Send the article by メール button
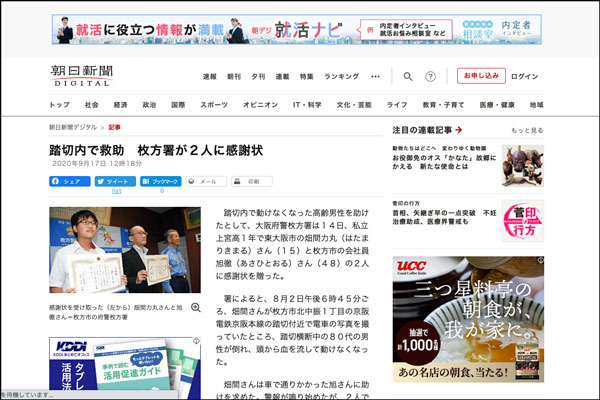The width and height of the screenshot is (600, 400). [207, 182]
